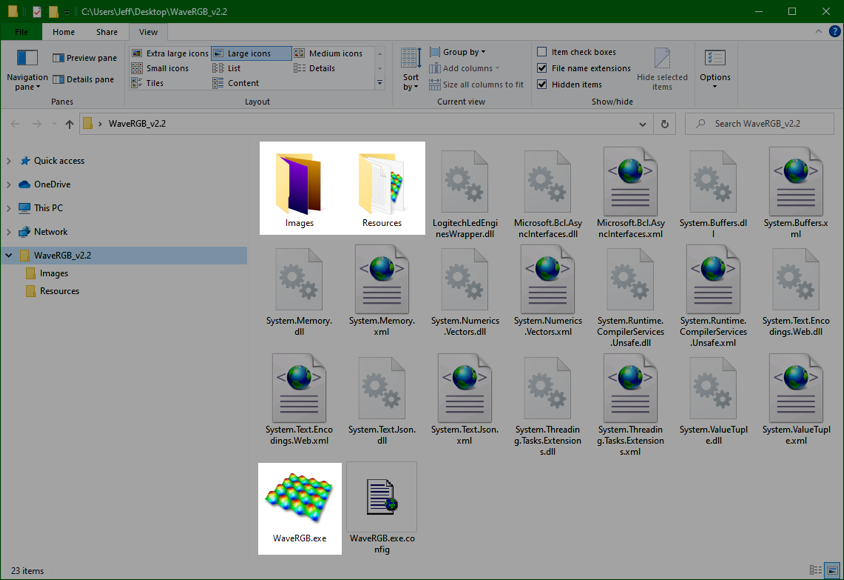Screen dimensions: 844x580
Task: Switch to the Home ribbon tab
Action: pos(63,32)
